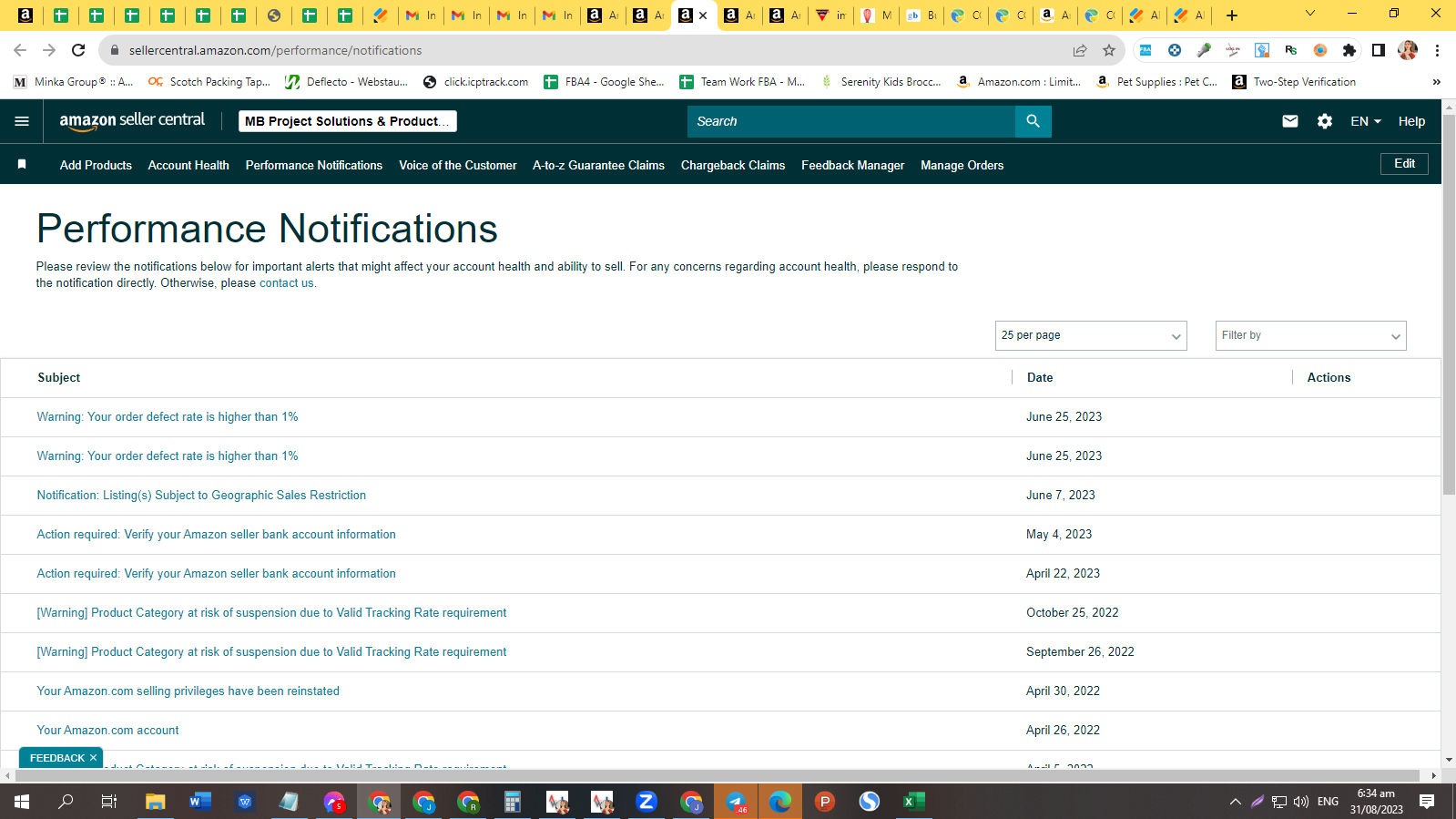Open Feedback Manager
The width and height of the screenshot is (1456, 819).
point(853,165)
